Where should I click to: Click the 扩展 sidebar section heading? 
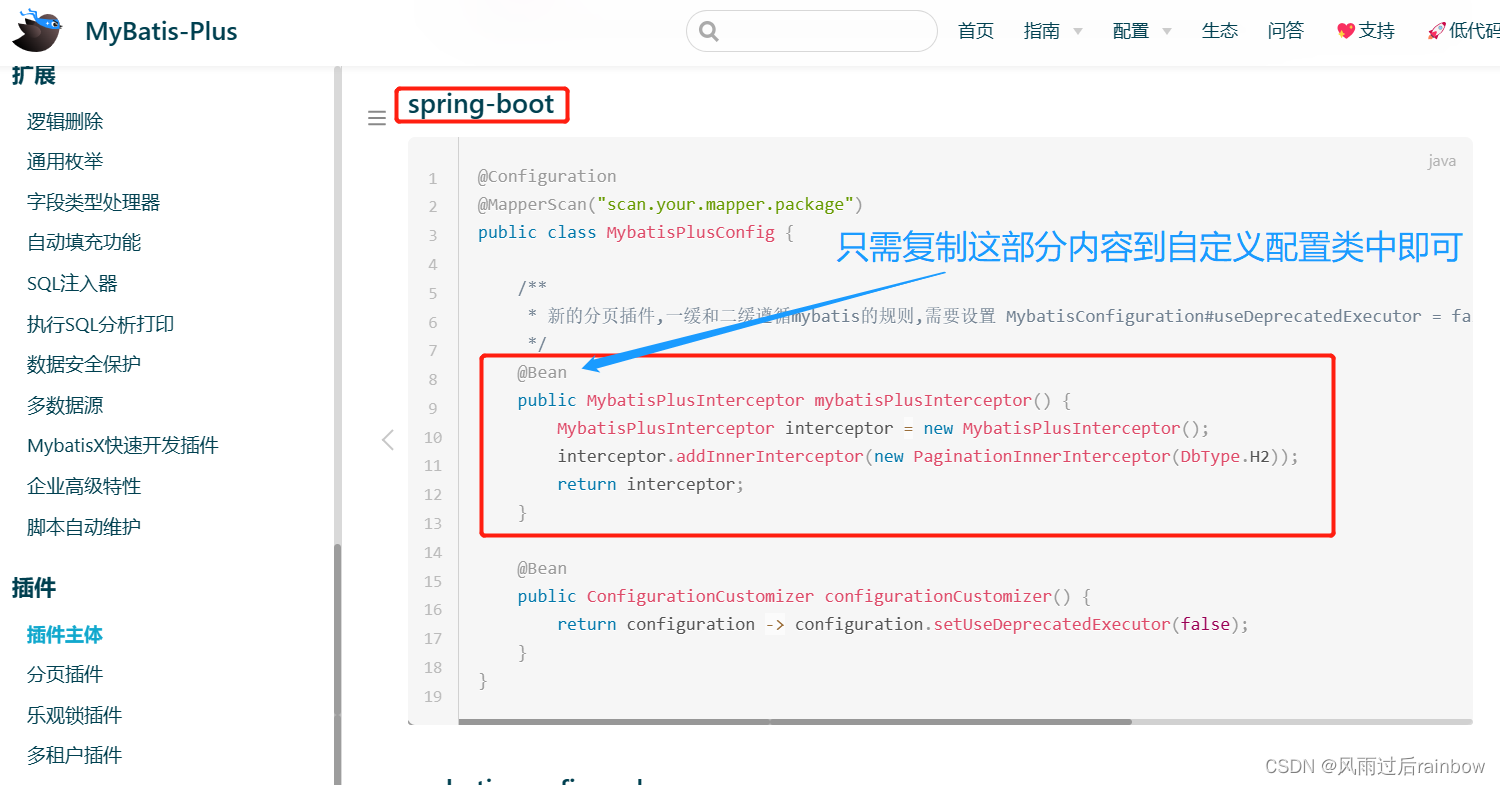tap(34, 75)
